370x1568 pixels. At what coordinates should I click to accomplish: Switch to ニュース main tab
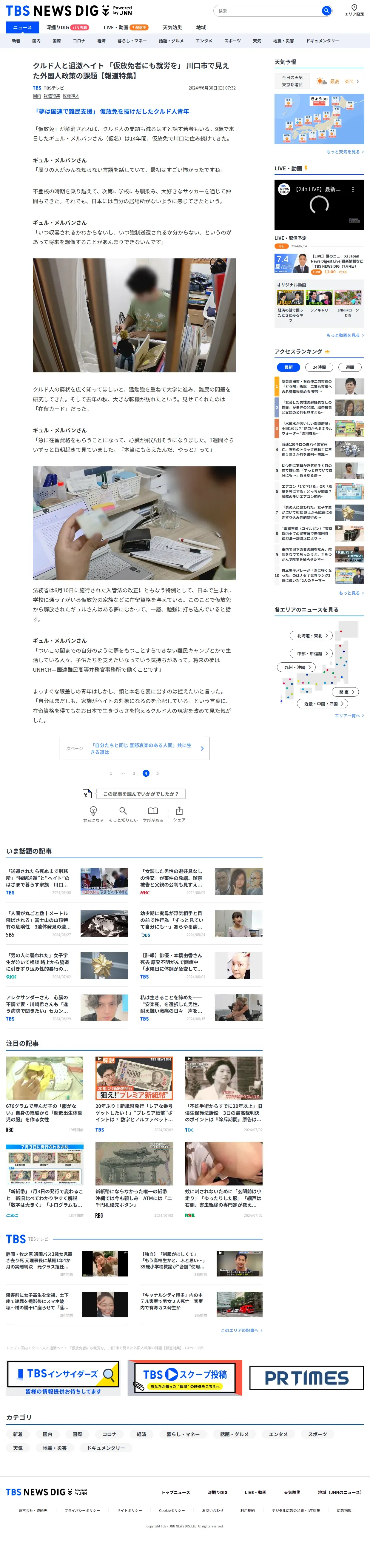pos(22,27)
